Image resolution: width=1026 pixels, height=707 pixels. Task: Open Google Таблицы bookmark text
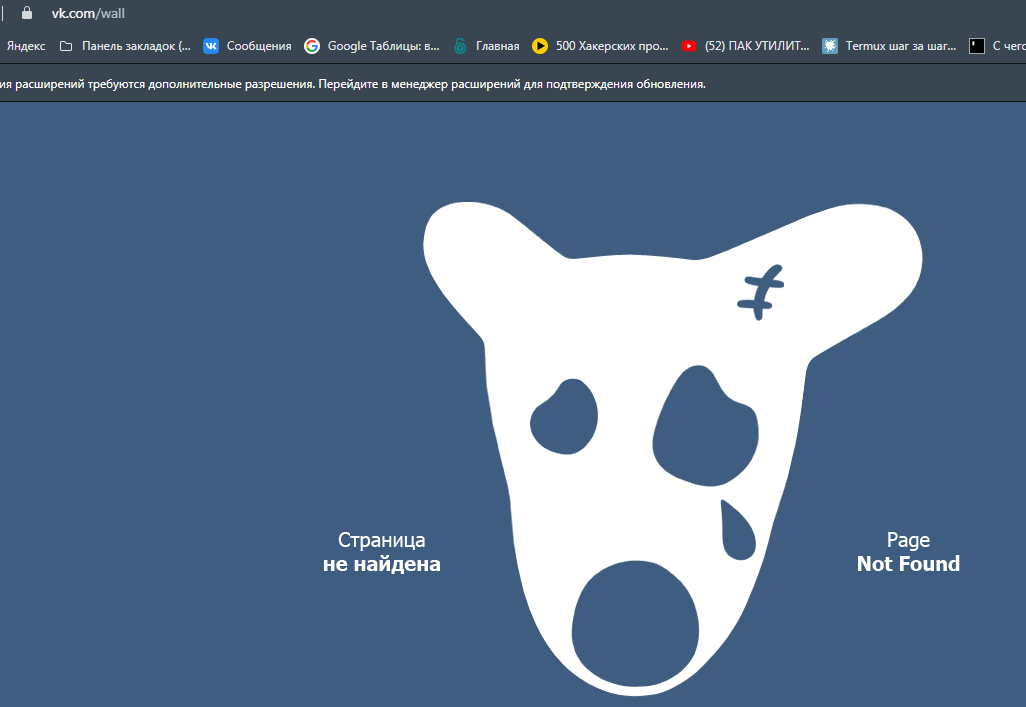click(x=383, y=46)
